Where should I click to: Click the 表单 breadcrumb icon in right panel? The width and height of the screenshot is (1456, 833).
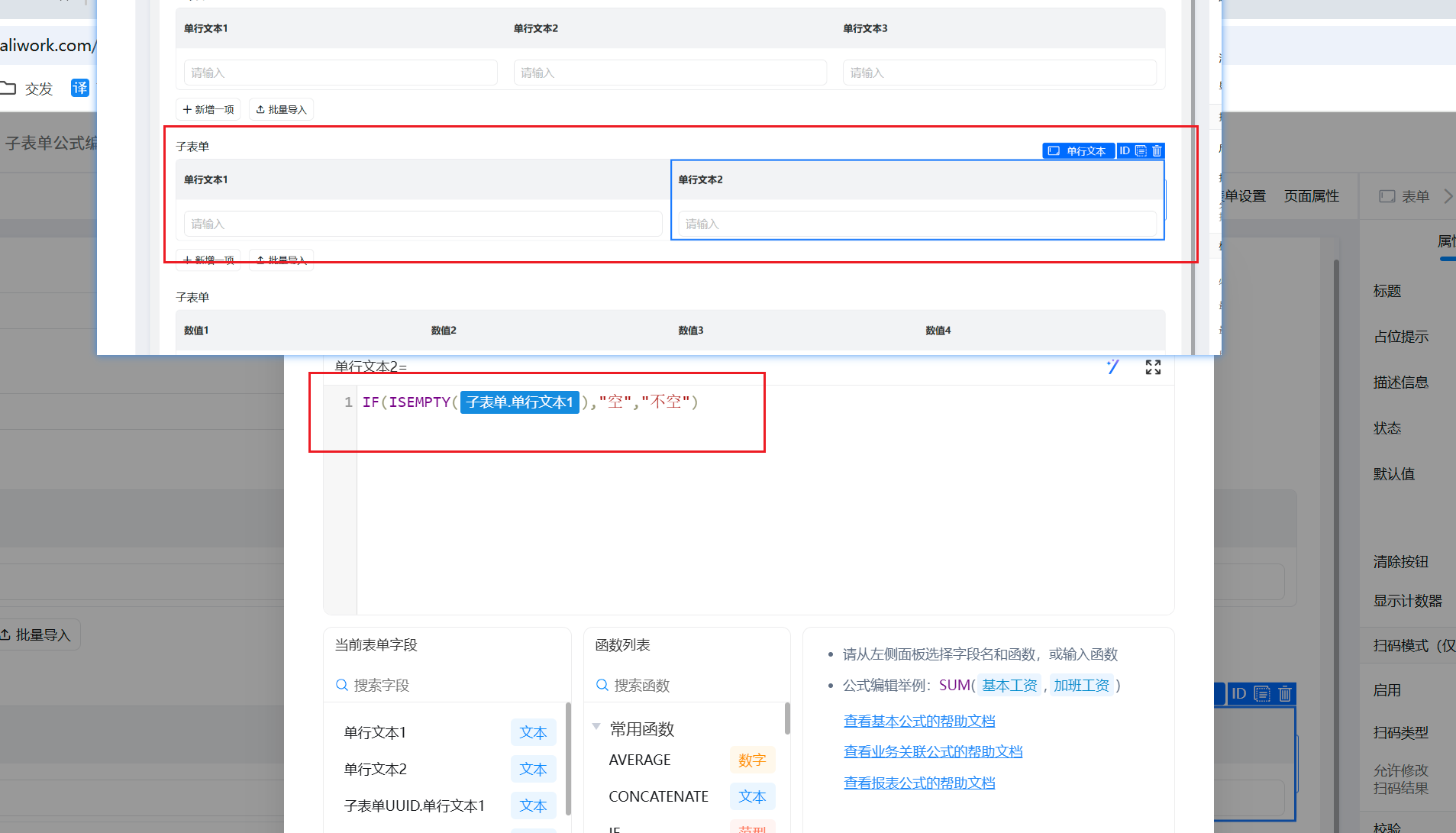tap(1387, 196)
